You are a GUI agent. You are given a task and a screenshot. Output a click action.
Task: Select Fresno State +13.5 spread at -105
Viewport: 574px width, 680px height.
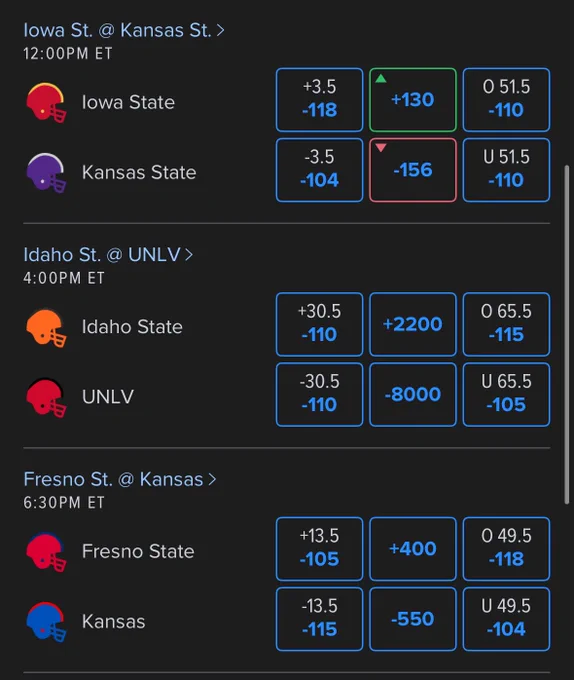coord(320,549)
